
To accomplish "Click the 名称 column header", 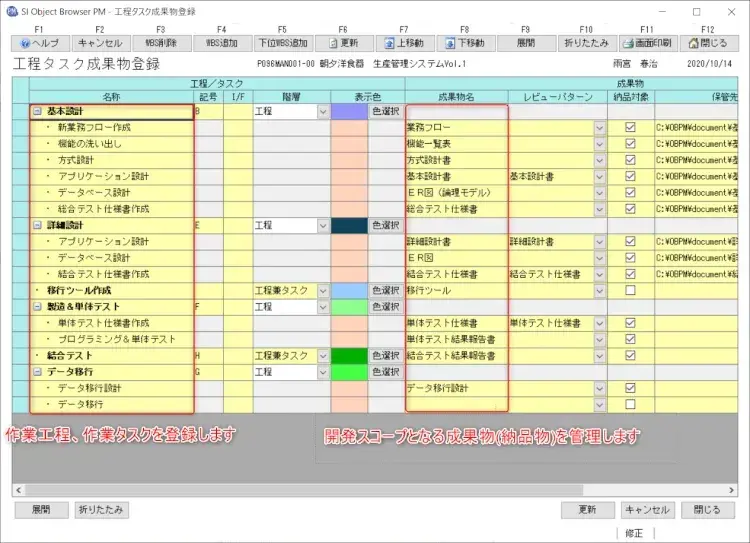I will [111, 97].
